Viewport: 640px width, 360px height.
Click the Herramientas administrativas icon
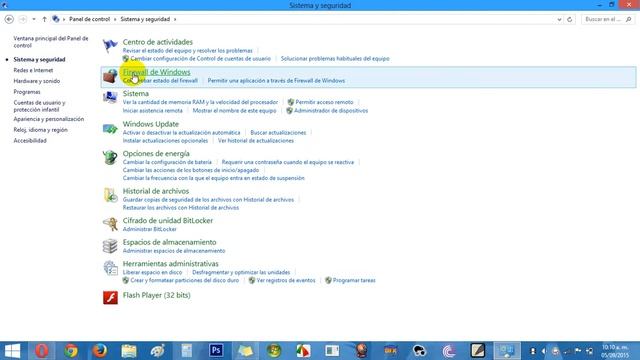pyautogui.click(x=110, y=268)
